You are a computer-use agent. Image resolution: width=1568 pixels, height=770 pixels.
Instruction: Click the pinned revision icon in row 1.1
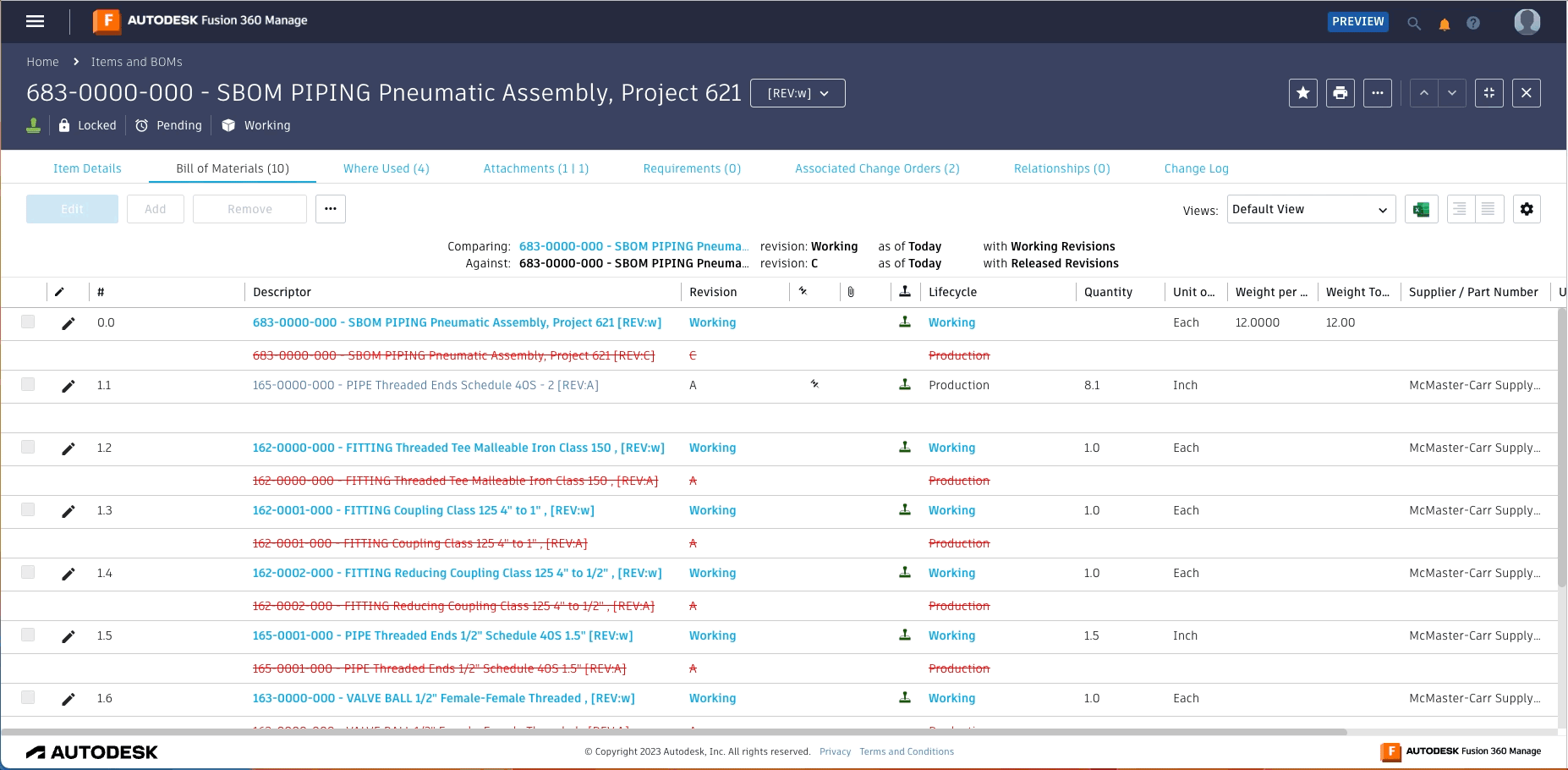(x=814, y=384)
